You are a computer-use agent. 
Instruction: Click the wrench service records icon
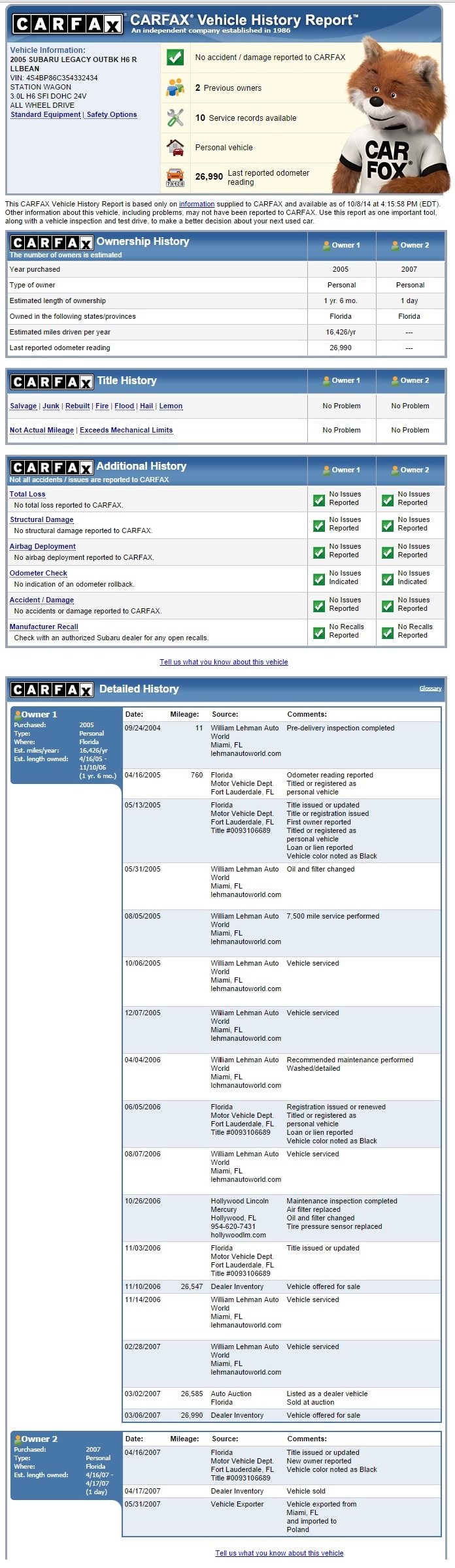coord(175,118)
